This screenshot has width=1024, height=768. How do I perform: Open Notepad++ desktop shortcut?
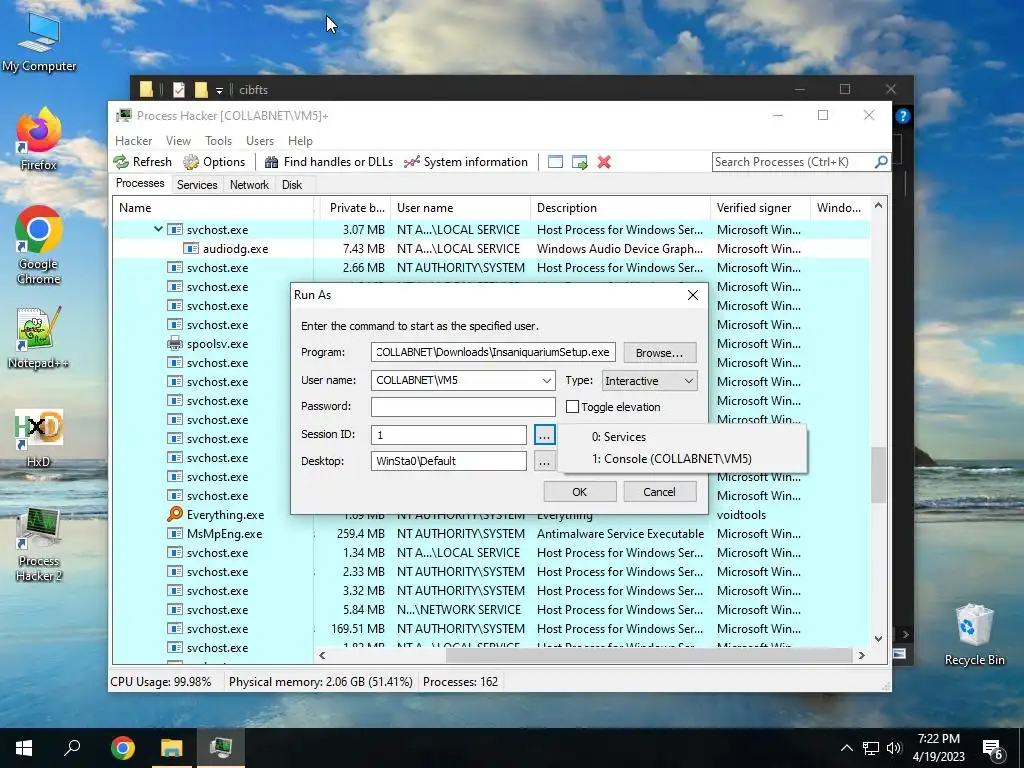(x=39, y=338)
